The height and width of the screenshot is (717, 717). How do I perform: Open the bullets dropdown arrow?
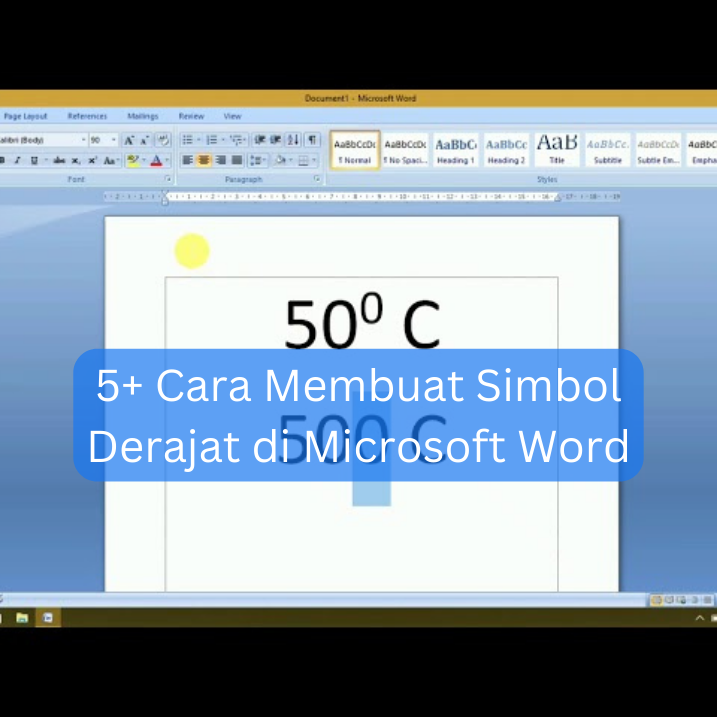pos(198,140)
